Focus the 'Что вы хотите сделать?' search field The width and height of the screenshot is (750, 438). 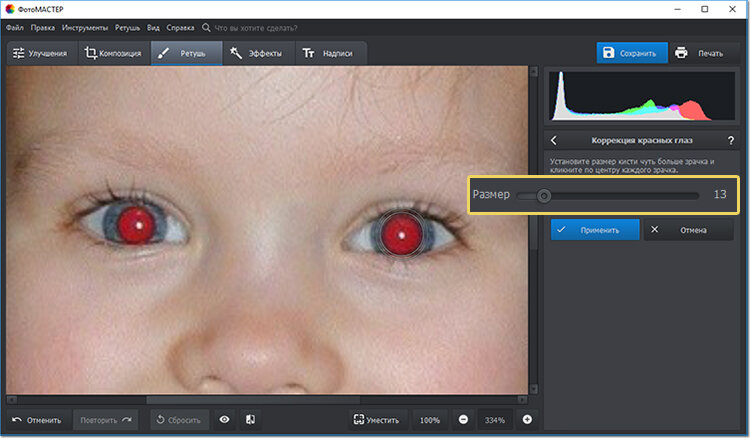coord(256,28)
